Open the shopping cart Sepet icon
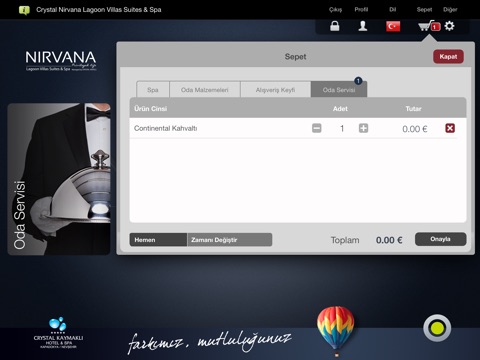Image resolution: width=480 pixels, height=360 pixels. pos(426,26)
